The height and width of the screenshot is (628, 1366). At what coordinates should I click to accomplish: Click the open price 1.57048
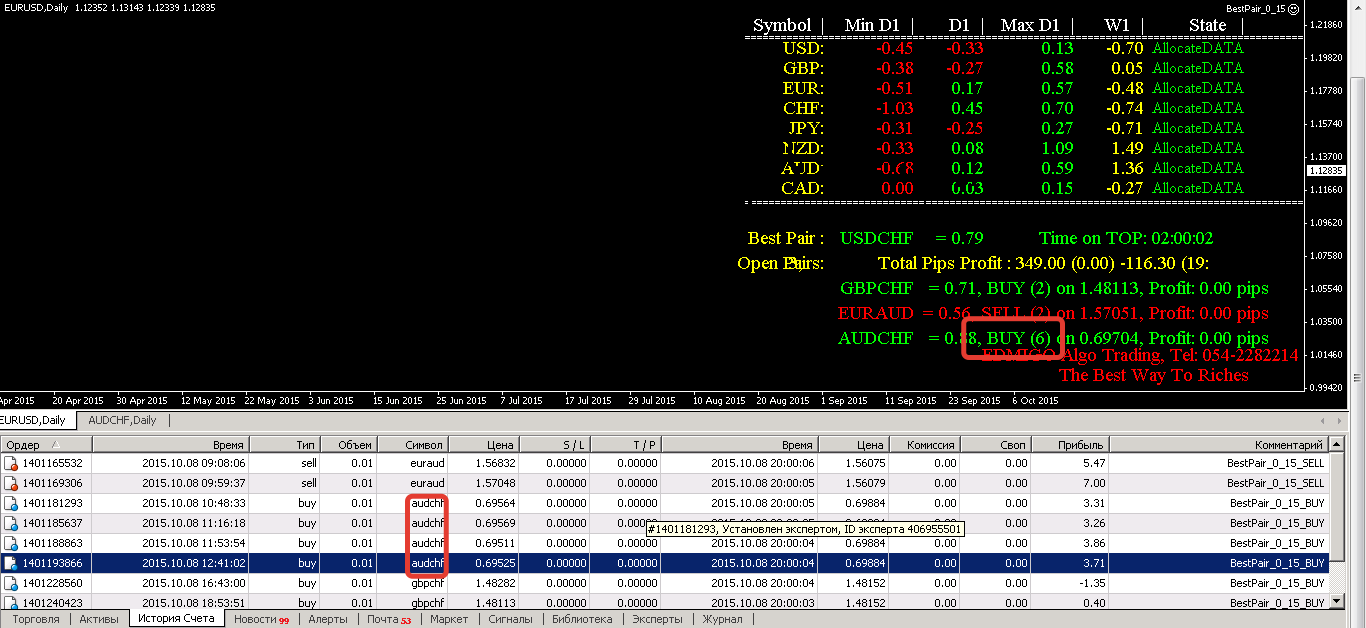(495, 483)
